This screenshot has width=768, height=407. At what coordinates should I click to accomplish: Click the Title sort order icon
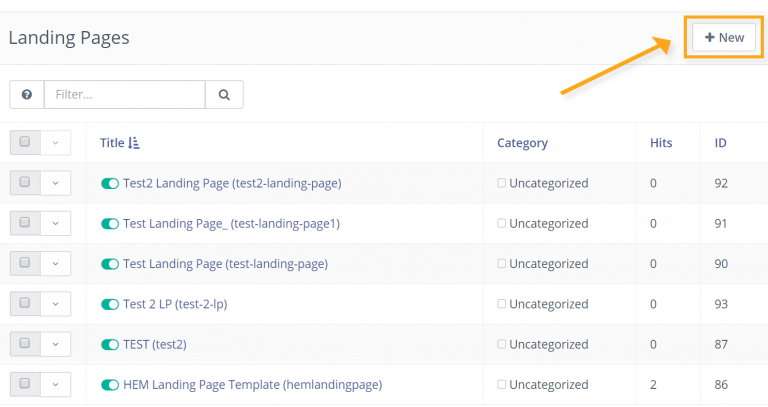click(x=134, y=143)
